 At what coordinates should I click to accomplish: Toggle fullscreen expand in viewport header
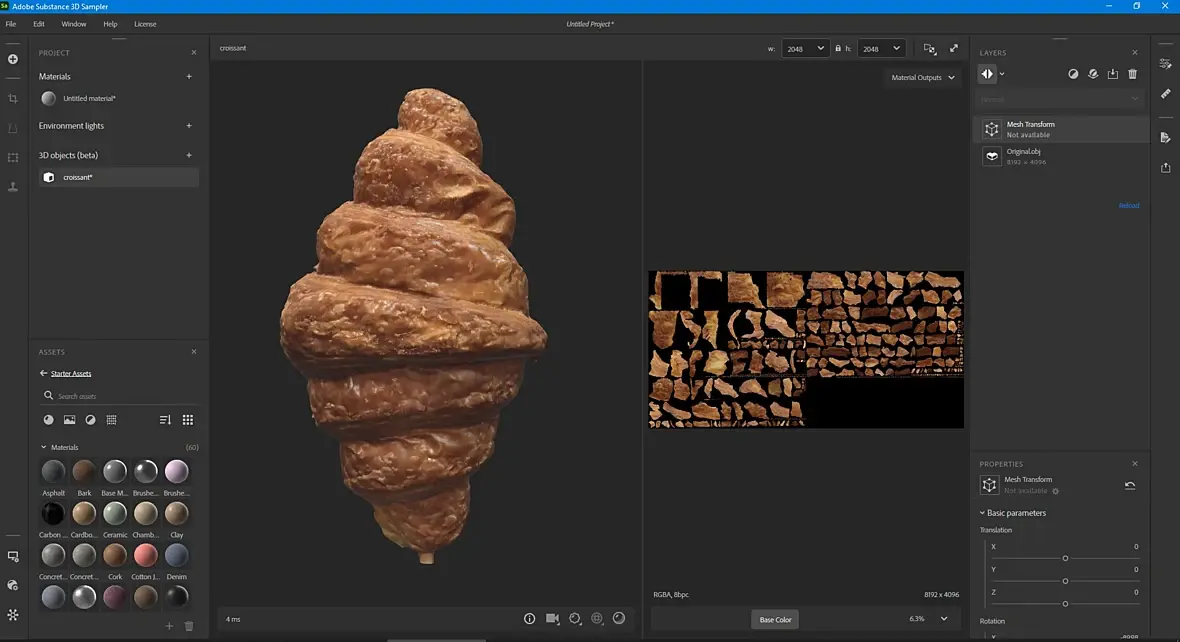click(954, 48)
